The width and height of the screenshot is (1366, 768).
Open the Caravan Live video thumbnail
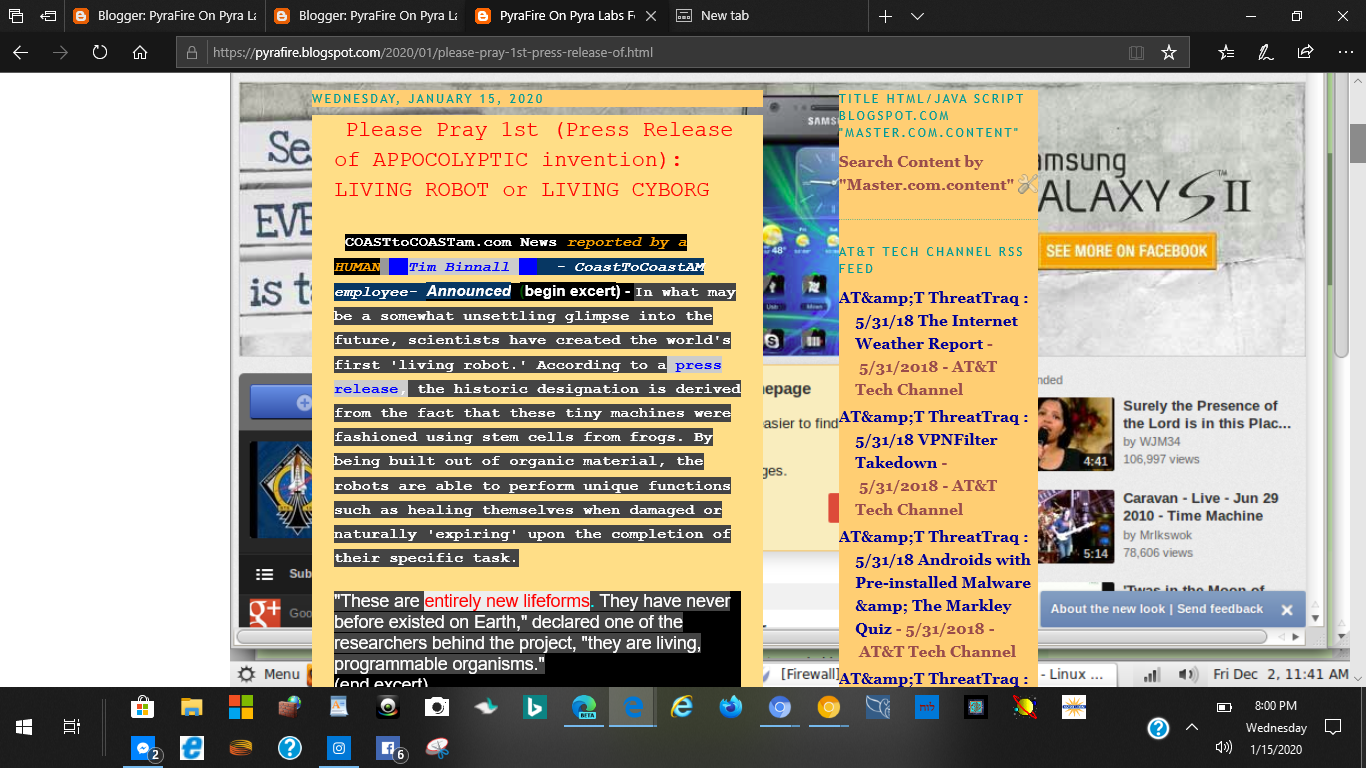click(x=1075, y=526)
